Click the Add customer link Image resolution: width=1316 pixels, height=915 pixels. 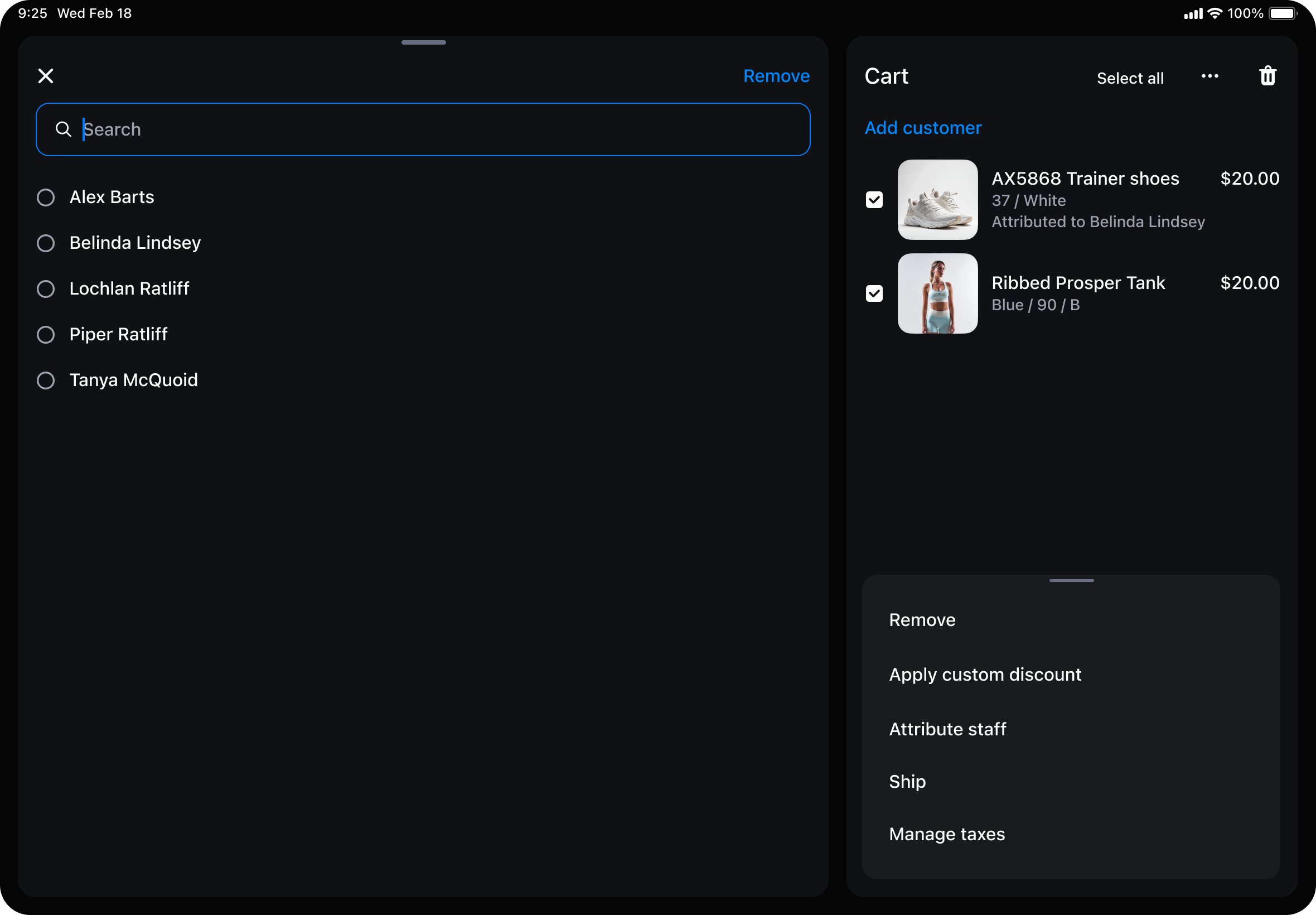coord(922,128)
